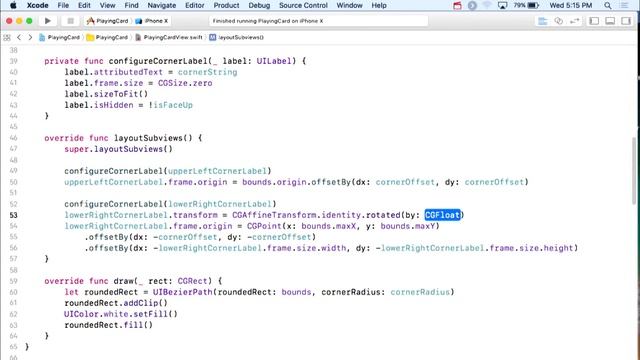Open the Edit menu
The height and width of the screenshot is (360, 640).
point(84,5)
